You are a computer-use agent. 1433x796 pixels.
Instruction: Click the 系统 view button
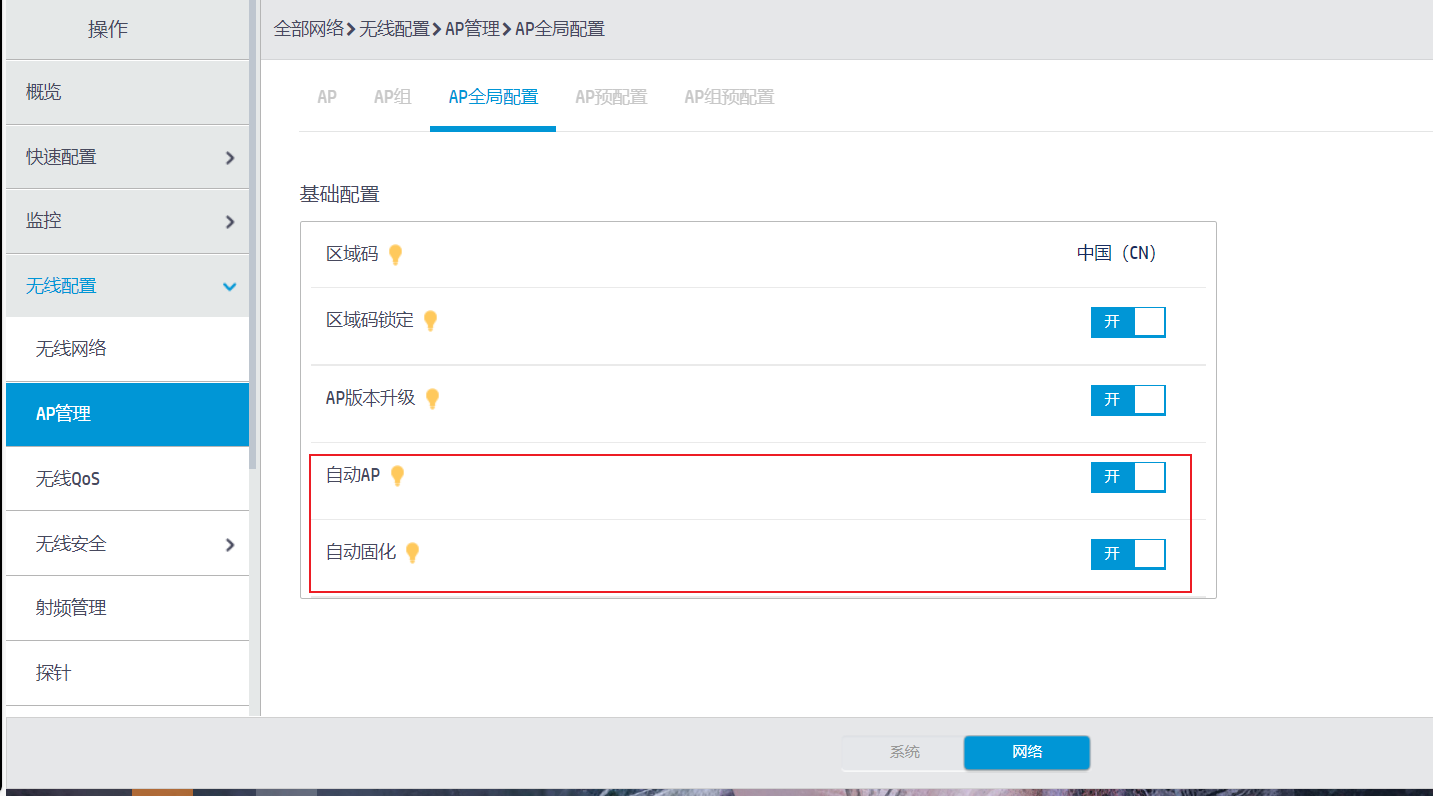904,752
